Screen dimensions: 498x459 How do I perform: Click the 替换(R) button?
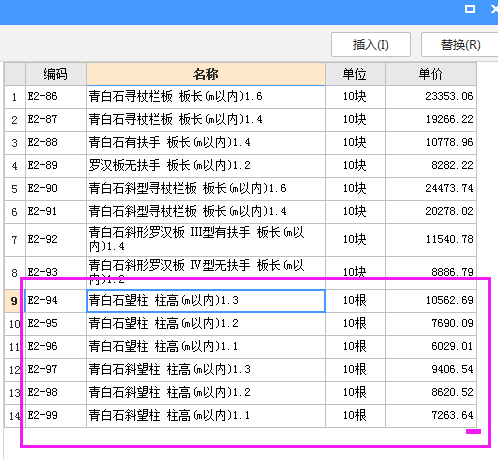tap(460, 45)
